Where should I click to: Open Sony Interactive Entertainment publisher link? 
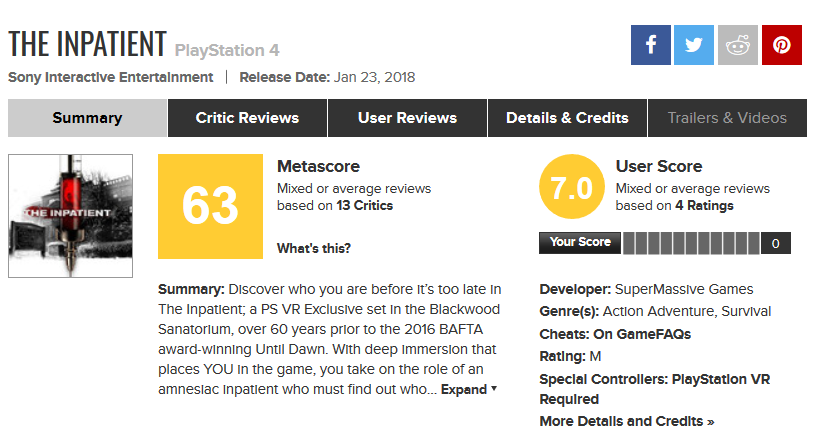coord(111,77)
